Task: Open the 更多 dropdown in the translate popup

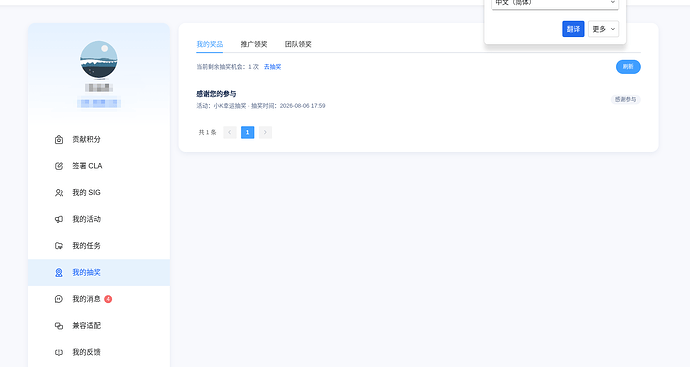Action: click(x=603, y=29)
